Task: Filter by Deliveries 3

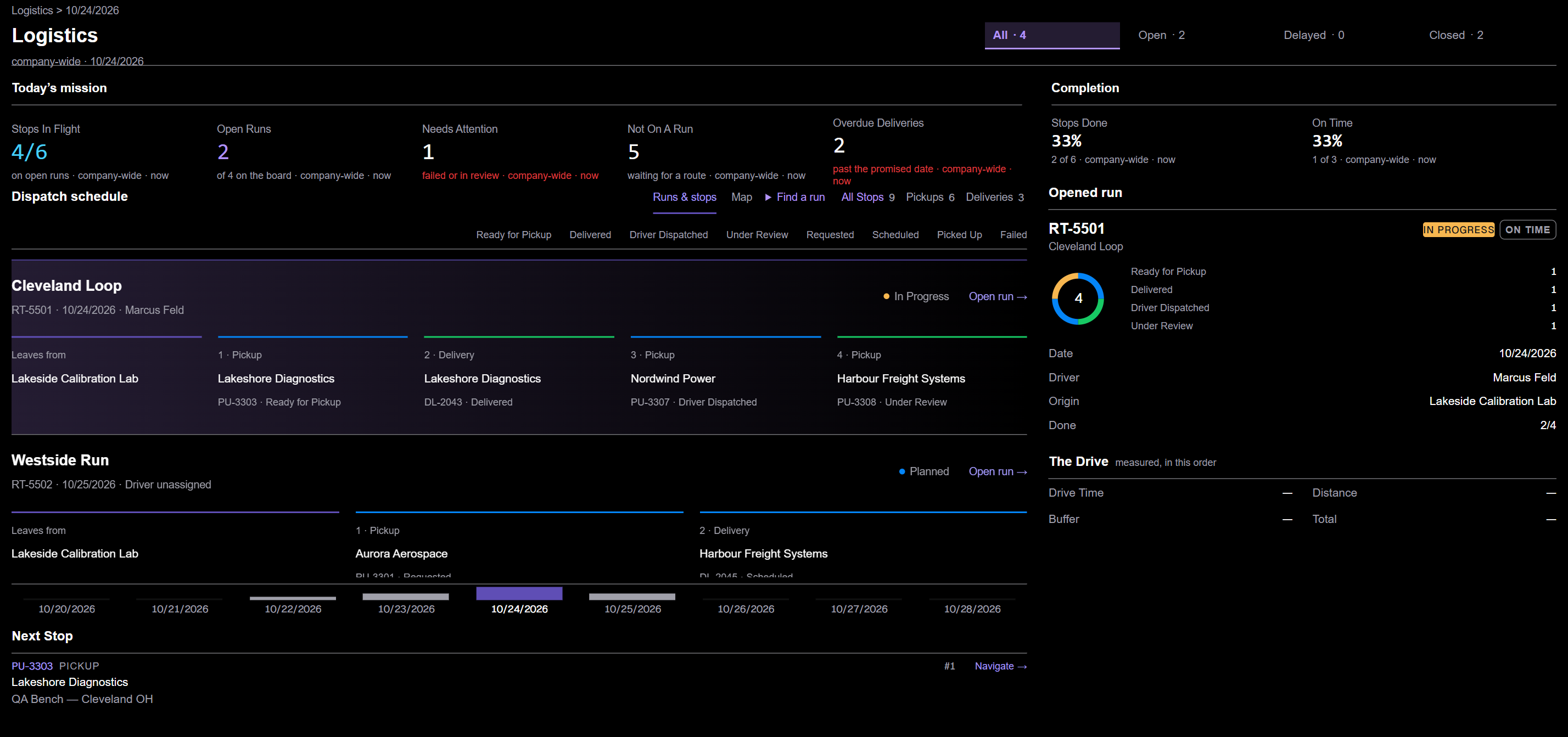Action: pyautogui.click(x=995, y=197)
